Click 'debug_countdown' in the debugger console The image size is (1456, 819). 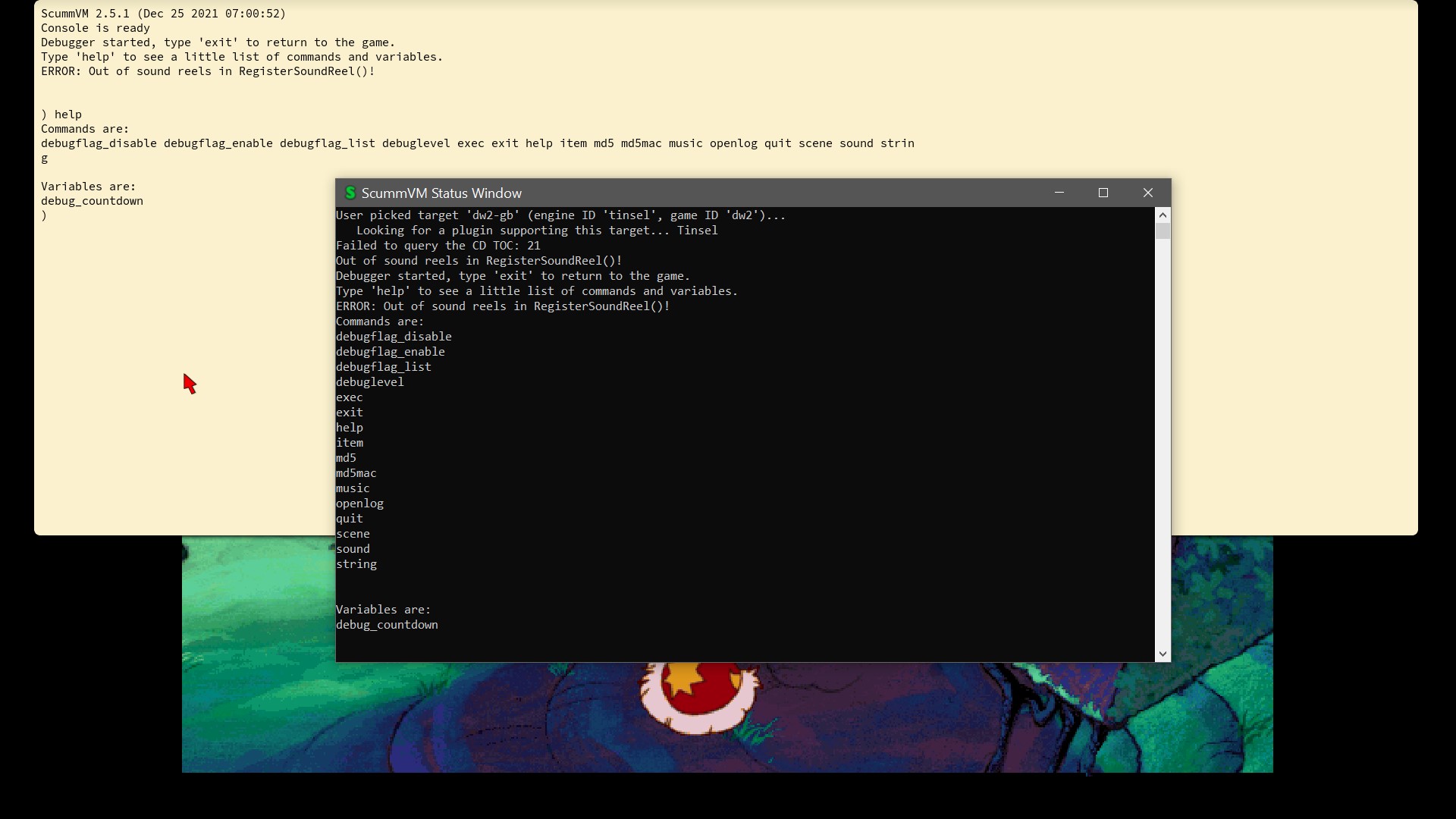click(92, 201)
